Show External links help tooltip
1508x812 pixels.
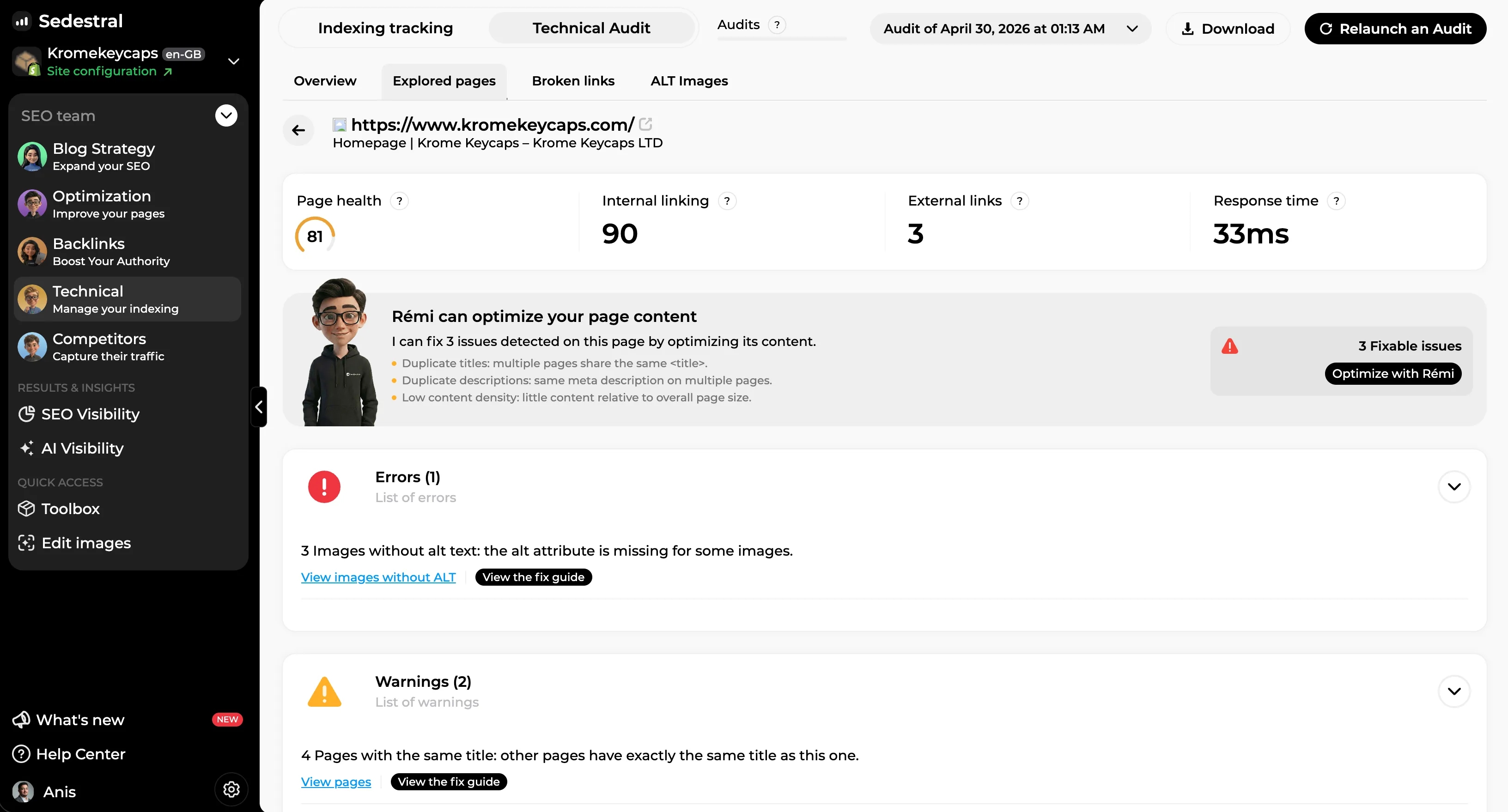[1020, 201]
